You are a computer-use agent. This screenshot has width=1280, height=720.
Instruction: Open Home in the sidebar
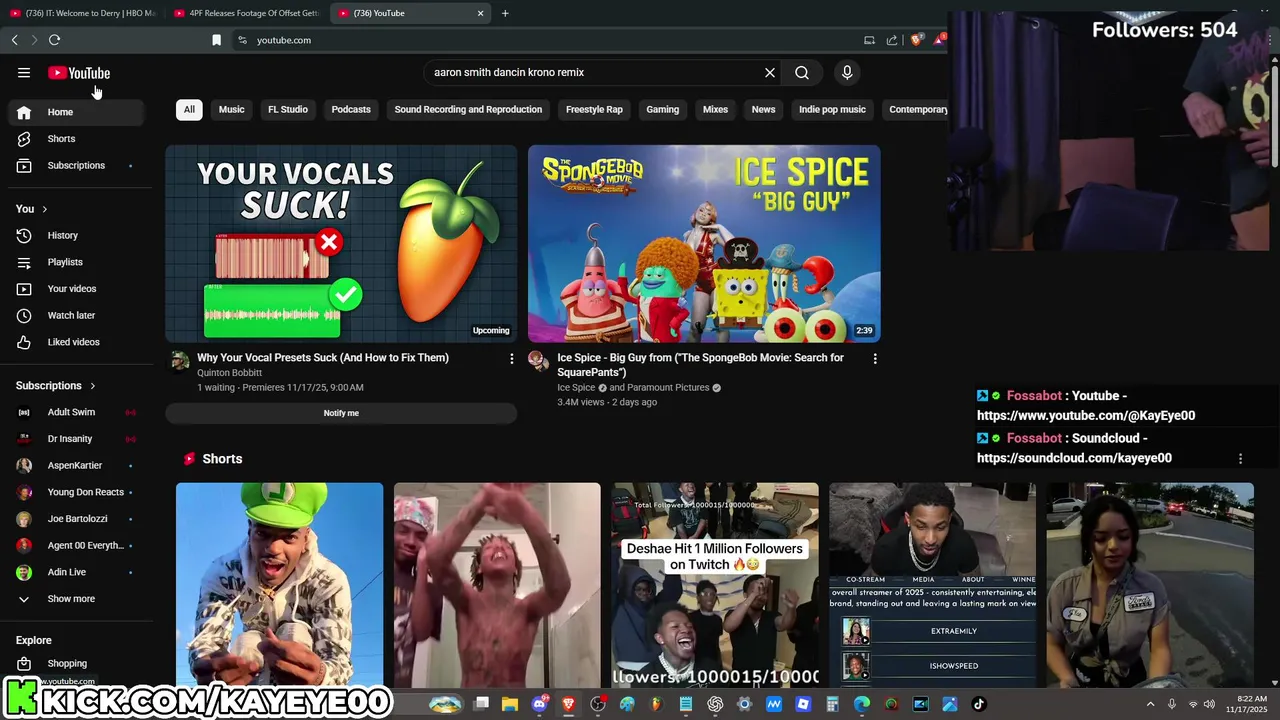pyautogui.click(x=76, y=112)
